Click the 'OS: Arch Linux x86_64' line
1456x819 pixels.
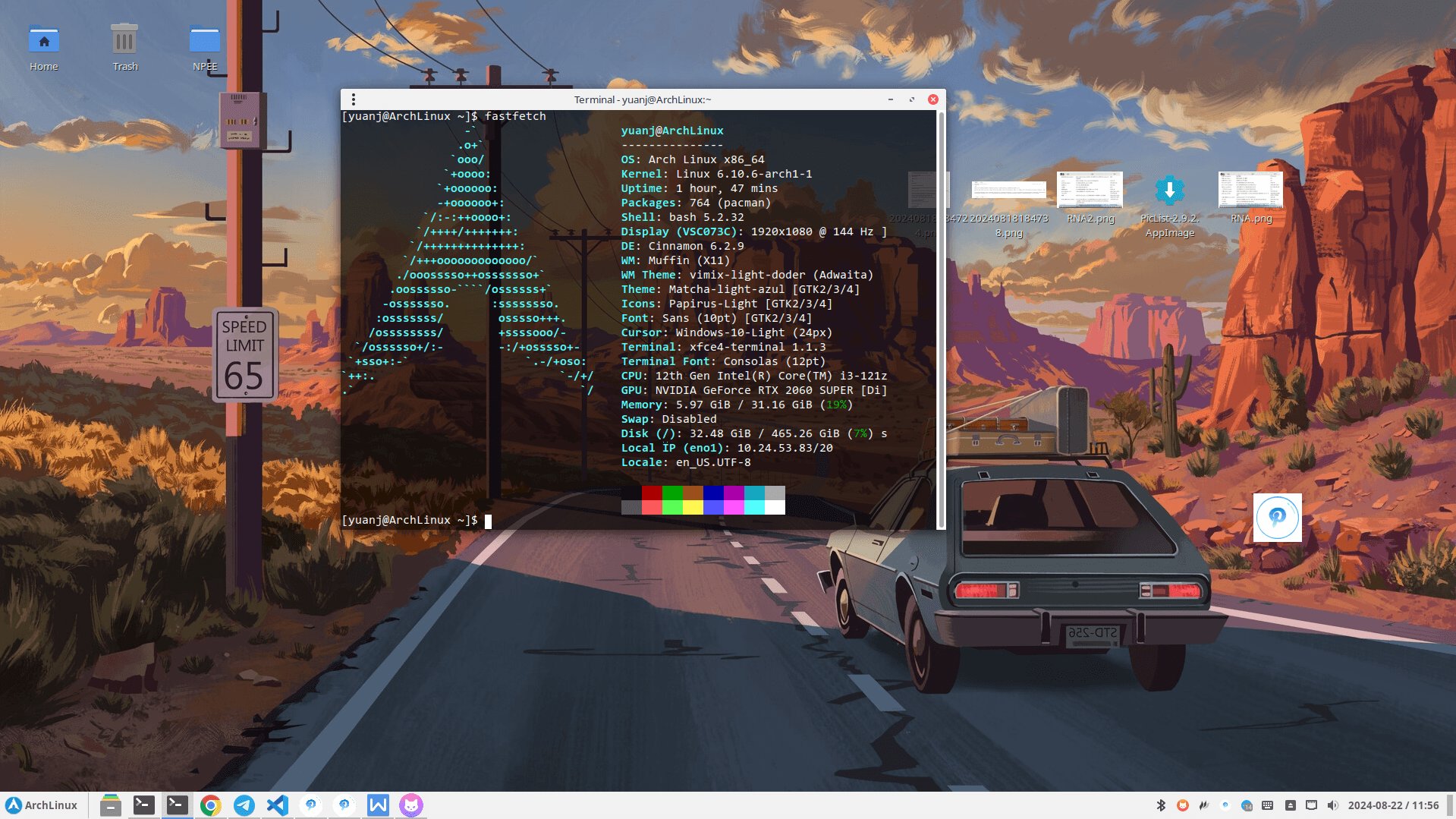pyautogui.click(x=693, y=159)
